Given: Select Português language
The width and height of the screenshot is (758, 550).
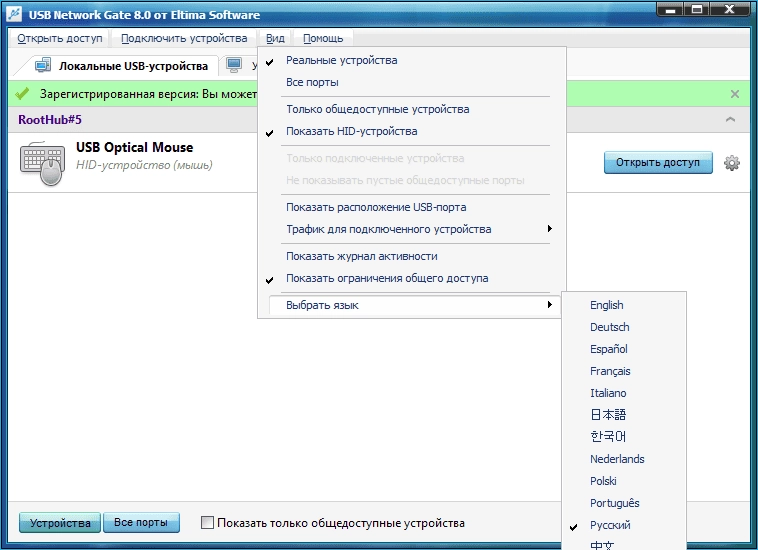Looking at the screenshot, I should (x=624, y=503).
